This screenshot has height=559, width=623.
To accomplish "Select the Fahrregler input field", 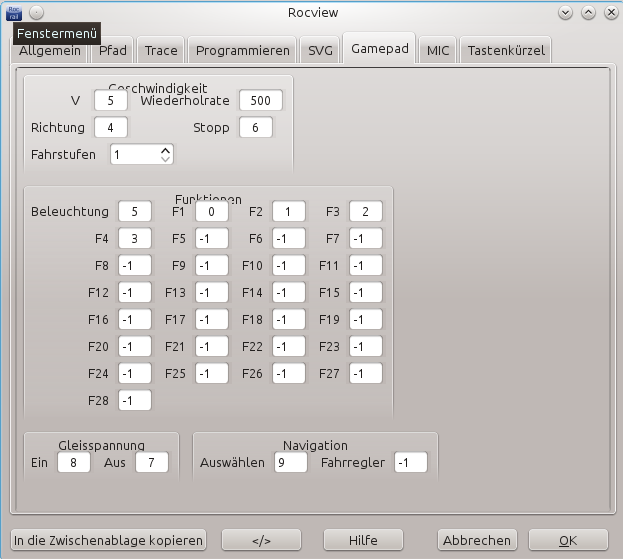I will [410, 463].
